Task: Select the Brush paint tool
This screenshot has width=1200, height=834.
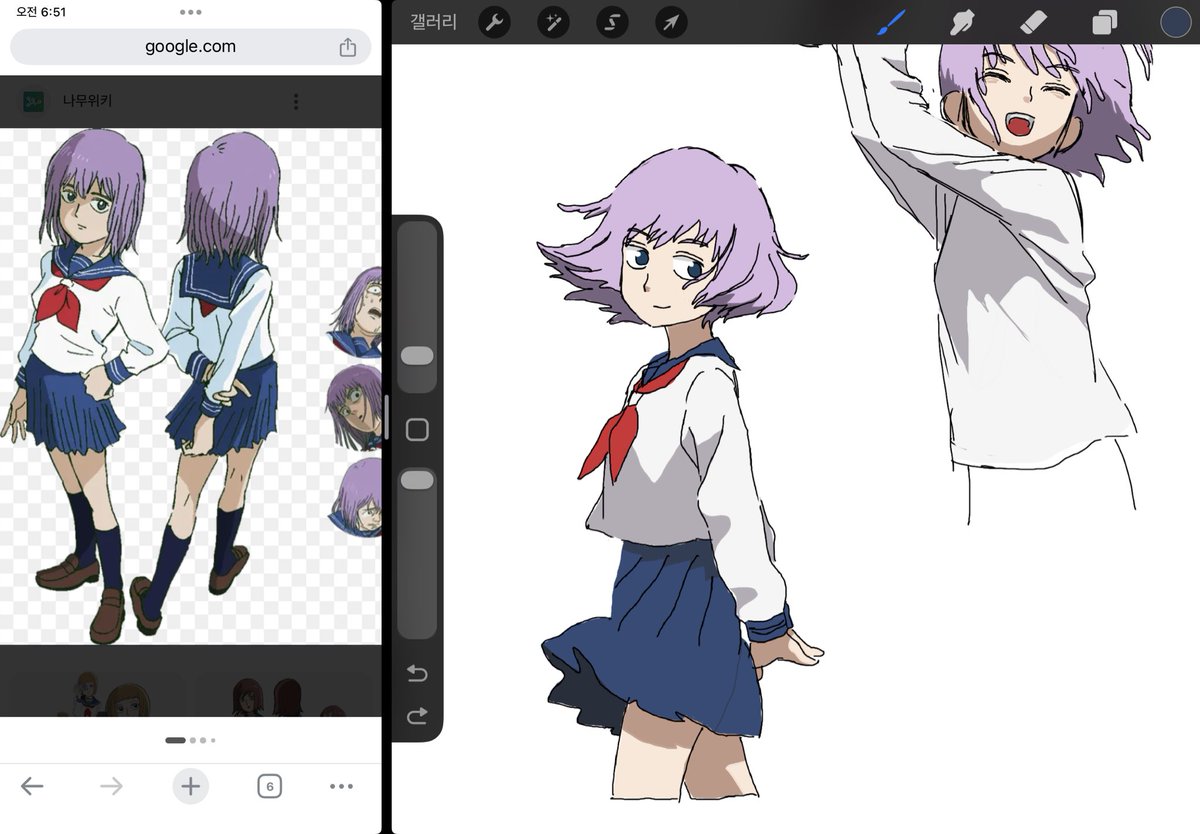Action: [890, 22]
